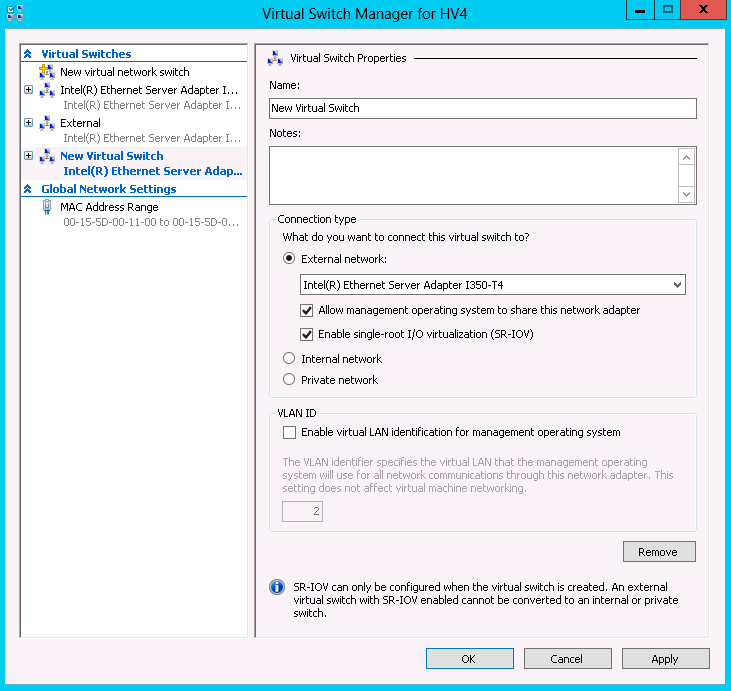
Task: Enable virtual LAN identification checkbox
Action: click(x=289, y=432)
